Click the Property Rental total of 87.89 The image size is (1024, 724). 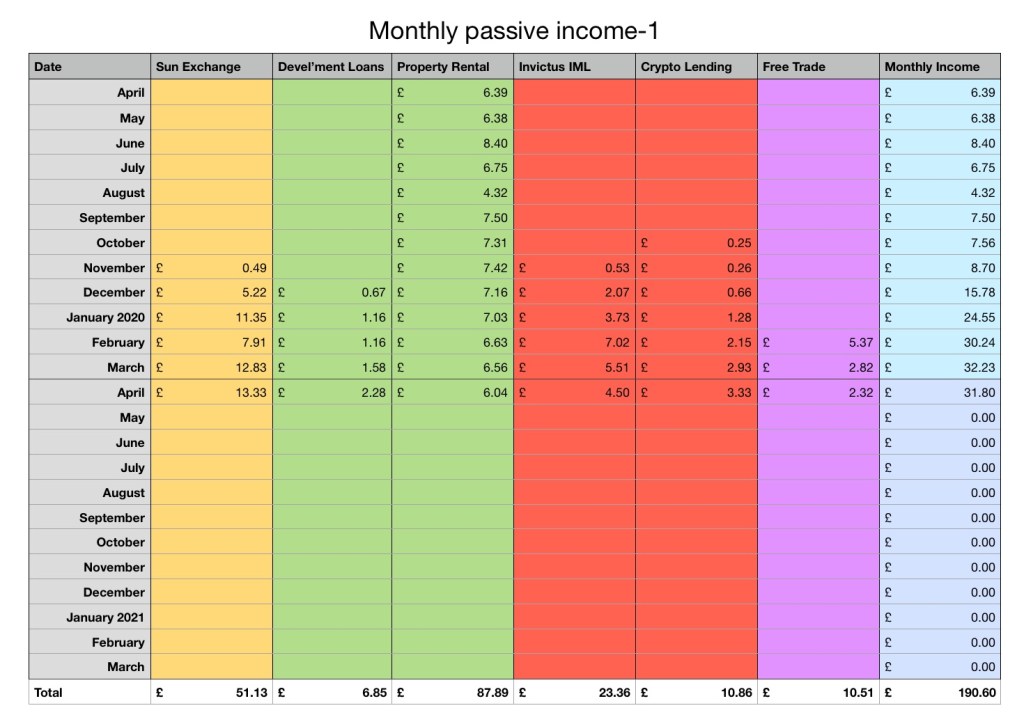click(x=453, y=692)
